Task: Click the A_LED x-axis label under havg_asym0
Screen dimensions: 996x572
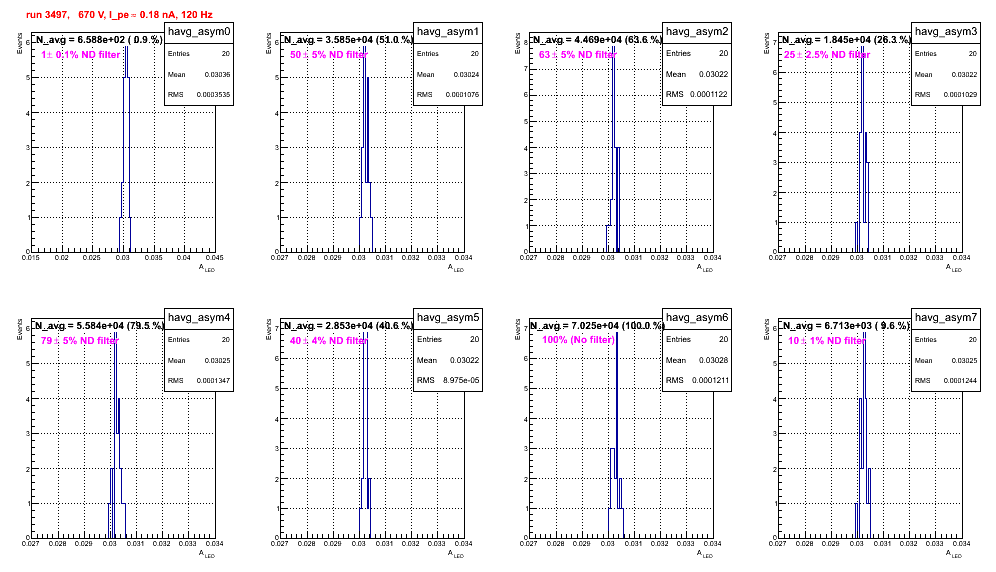Action: click(x=207, y=268)
